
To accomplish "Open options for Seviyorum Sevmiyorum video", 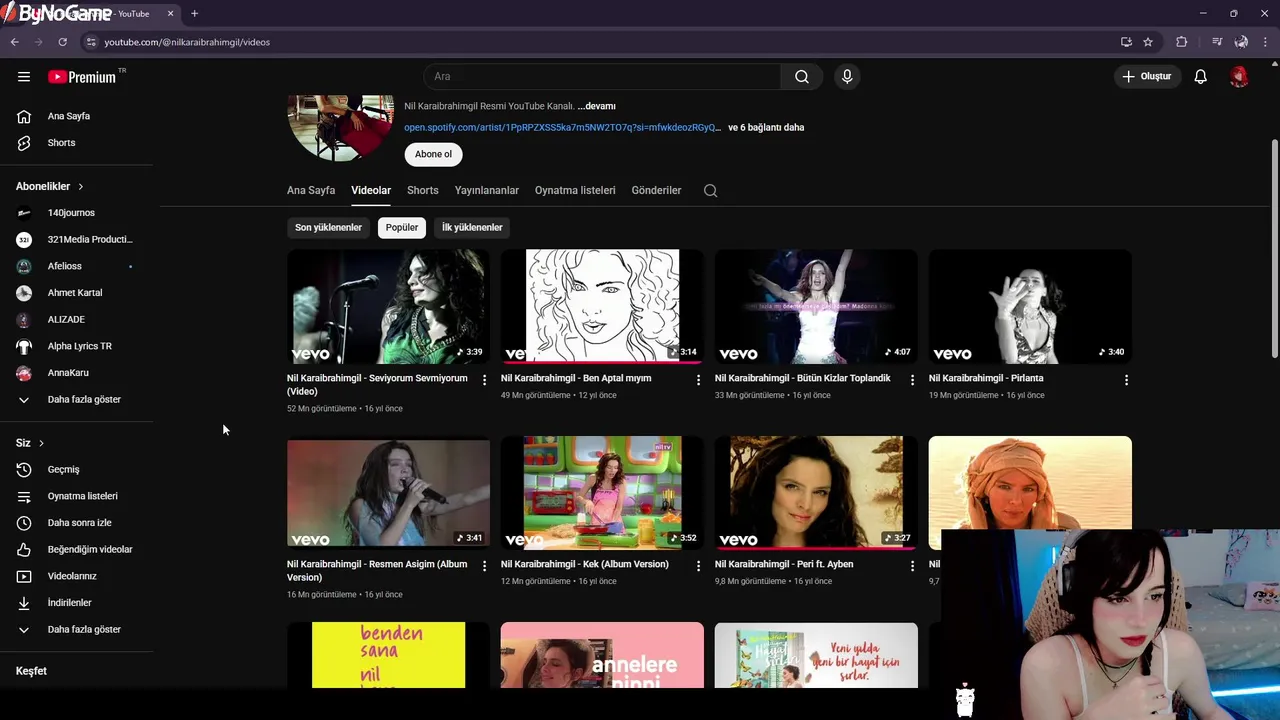I will coord(484,380).
